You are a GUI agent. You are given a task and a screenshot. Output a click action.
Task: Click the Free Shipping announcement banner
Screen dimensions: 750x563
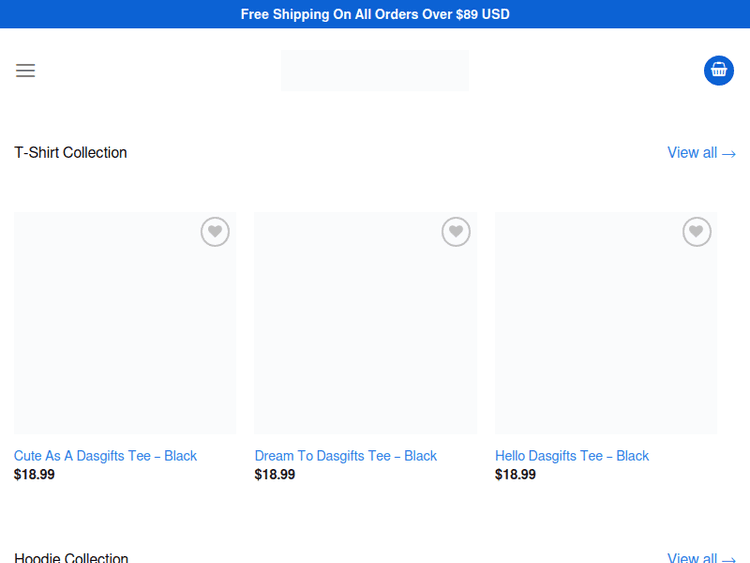pyautogui.click(x=375, y=14)
